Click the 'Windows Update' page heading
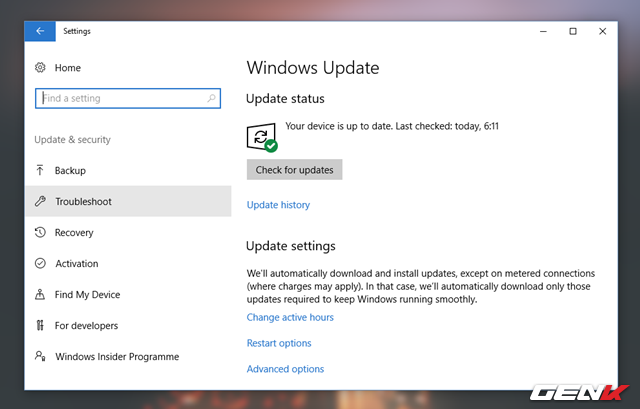This screenshot has height=409, width=640. pos(313,68)
